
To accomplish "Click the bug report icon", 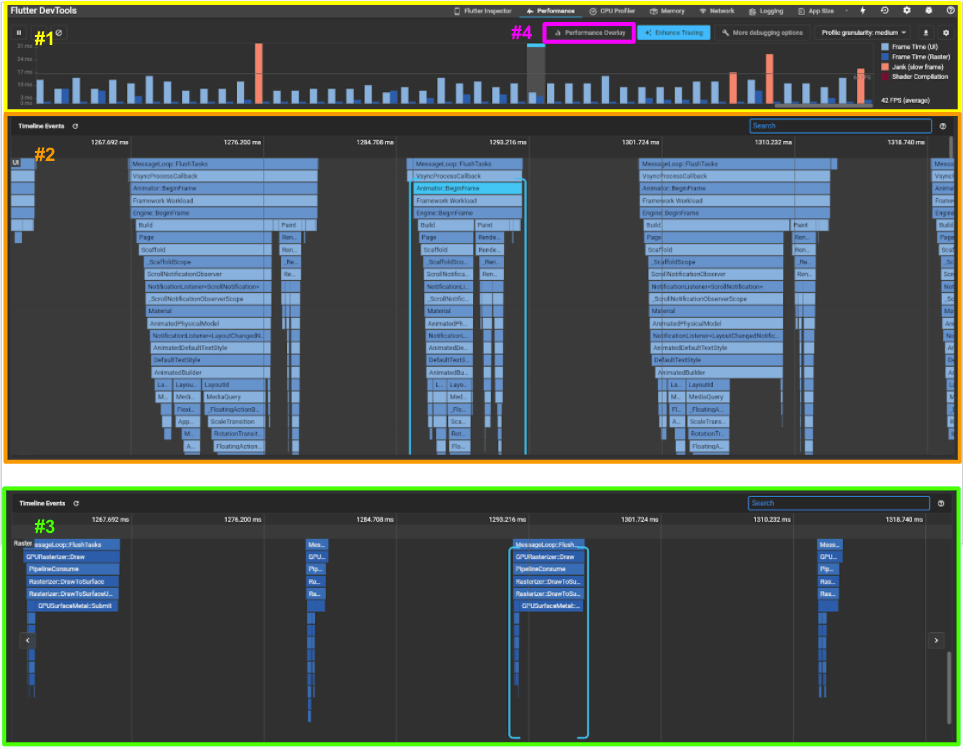I will click(929, 10).
